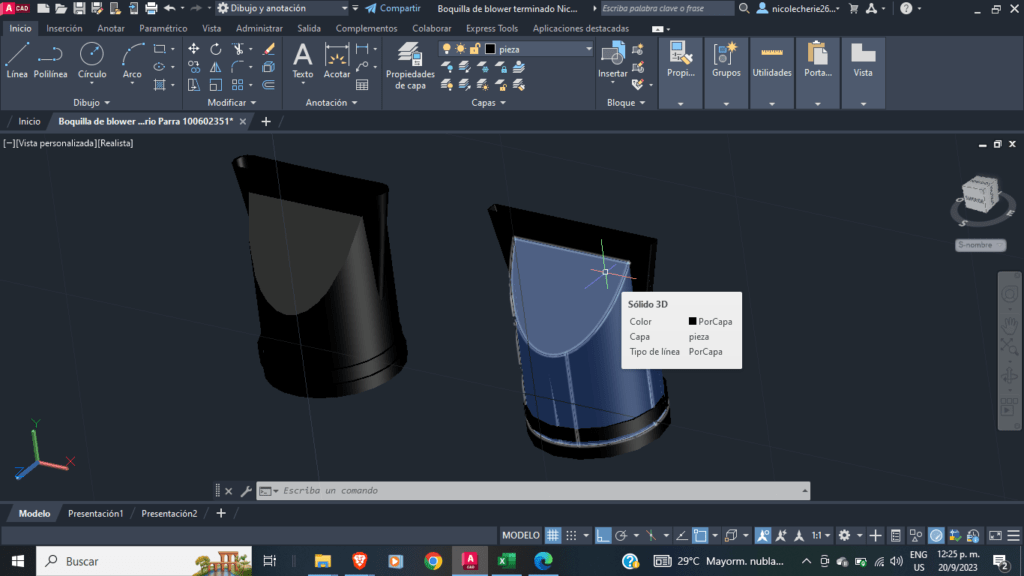Toggle layer freeze sun icon
Screen dimensions: 1024x576
pos(460,49)
